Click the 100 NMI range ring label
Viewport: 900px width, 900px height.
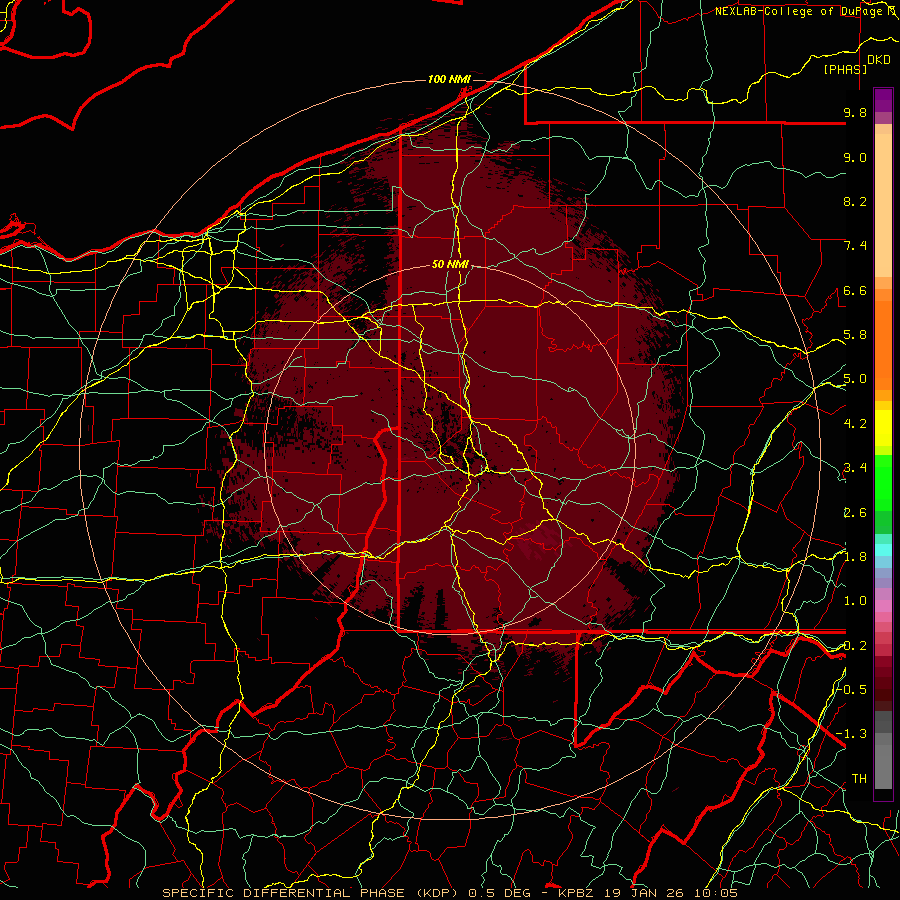pyautogui.click(x=449, y=79)
